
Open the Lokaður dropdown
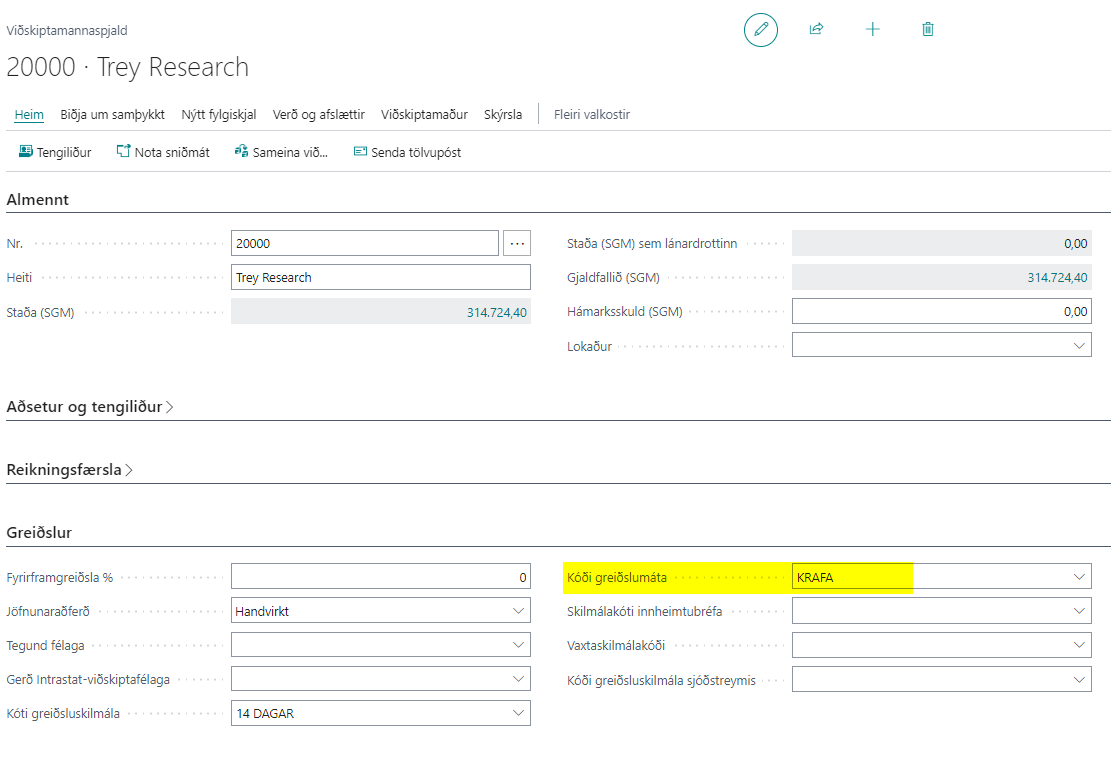pyautogui.click(x=1079, y=345)
